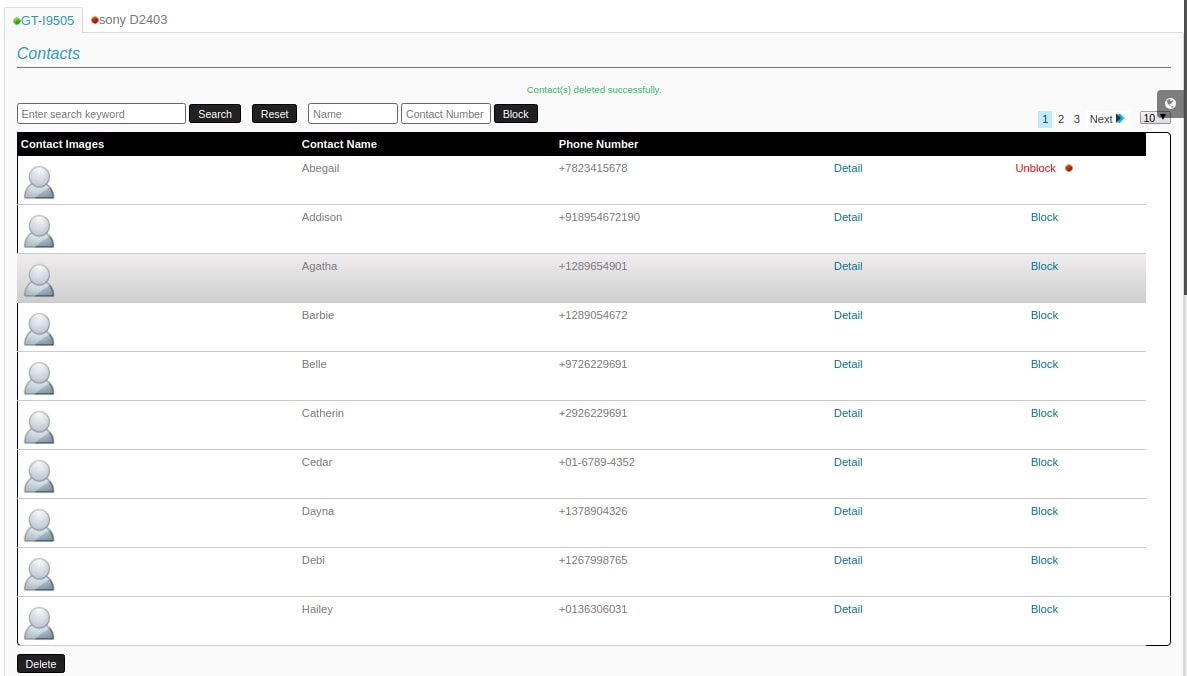Block the contact Dayna
This screenshot has width=1187, height=676.
coord(1044,511)
